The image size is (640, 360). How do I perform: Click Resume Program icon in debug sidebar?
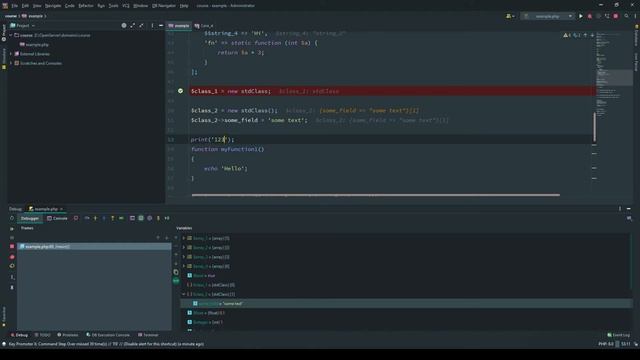pyautogui.click(x=12, y=229)
